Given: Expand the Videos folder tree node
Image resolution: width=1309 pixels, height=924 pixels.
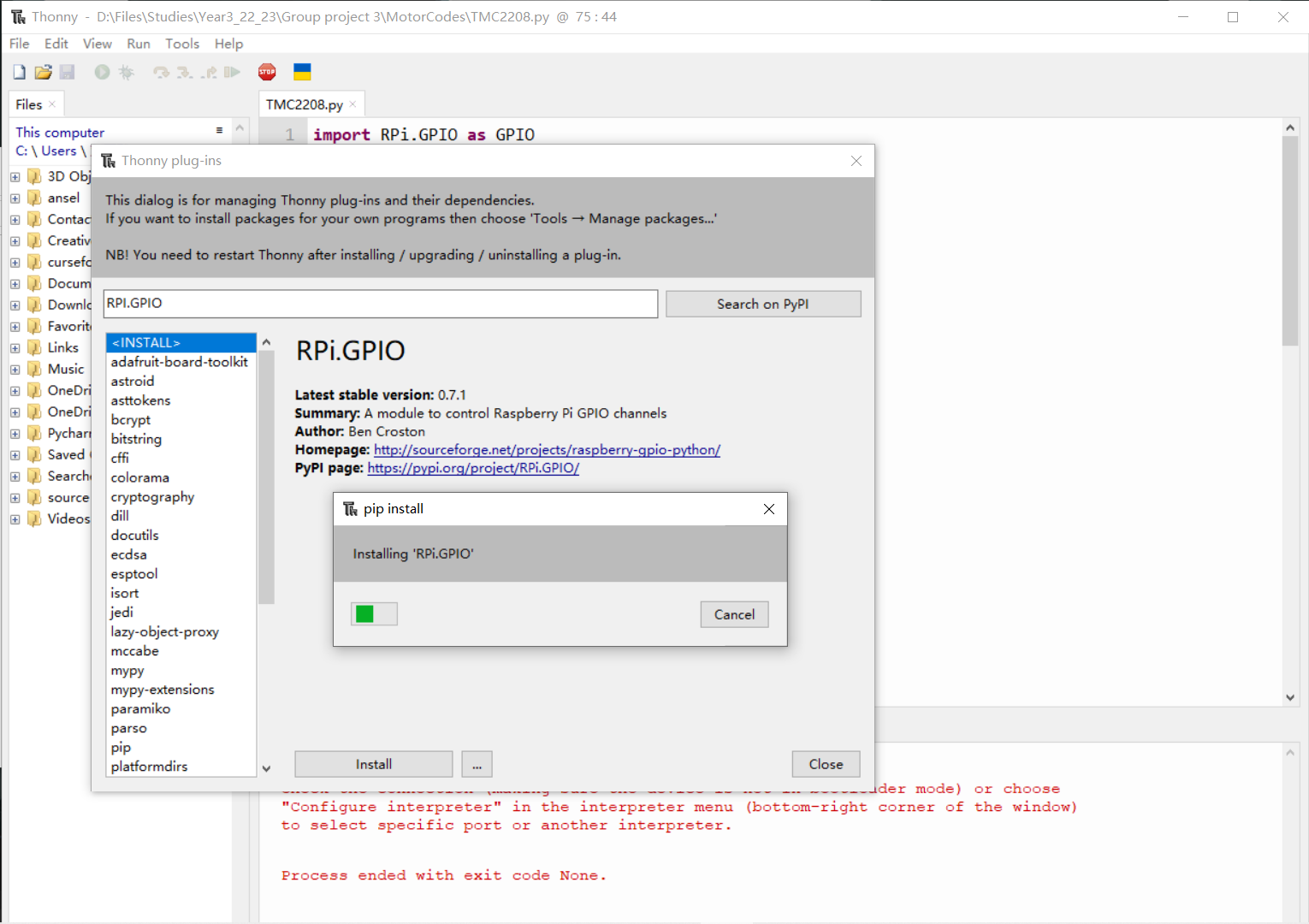Looking at the screenshot, I should (x=15, y=518).
